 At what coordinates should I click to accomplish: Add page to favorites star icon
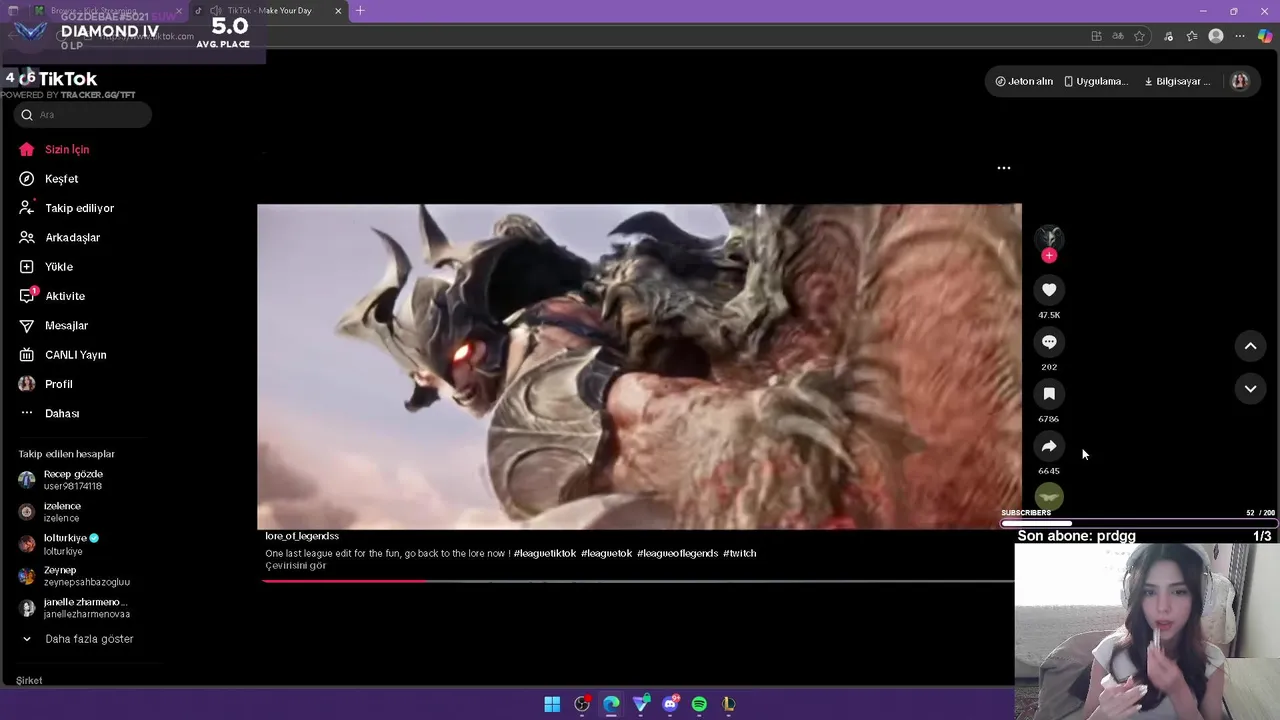[1139, 36]
